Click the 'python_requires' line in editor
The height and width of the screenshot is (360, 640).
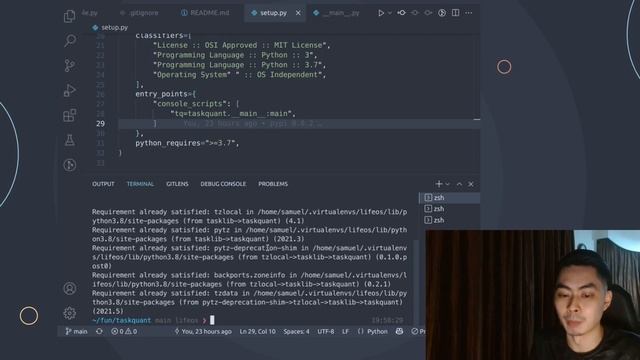187,143
